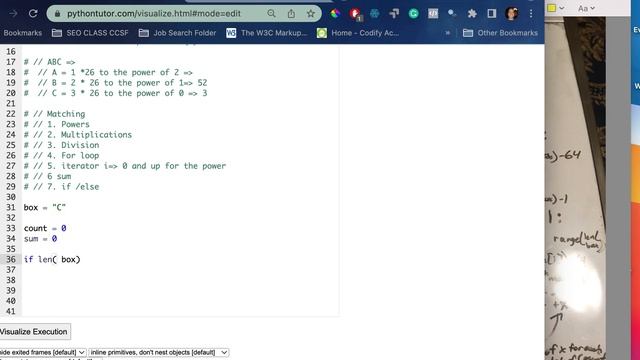Click the Visualize Execution button
This screenshot has width=640, height=360.
pyautogui.click(x=34, y=331)
